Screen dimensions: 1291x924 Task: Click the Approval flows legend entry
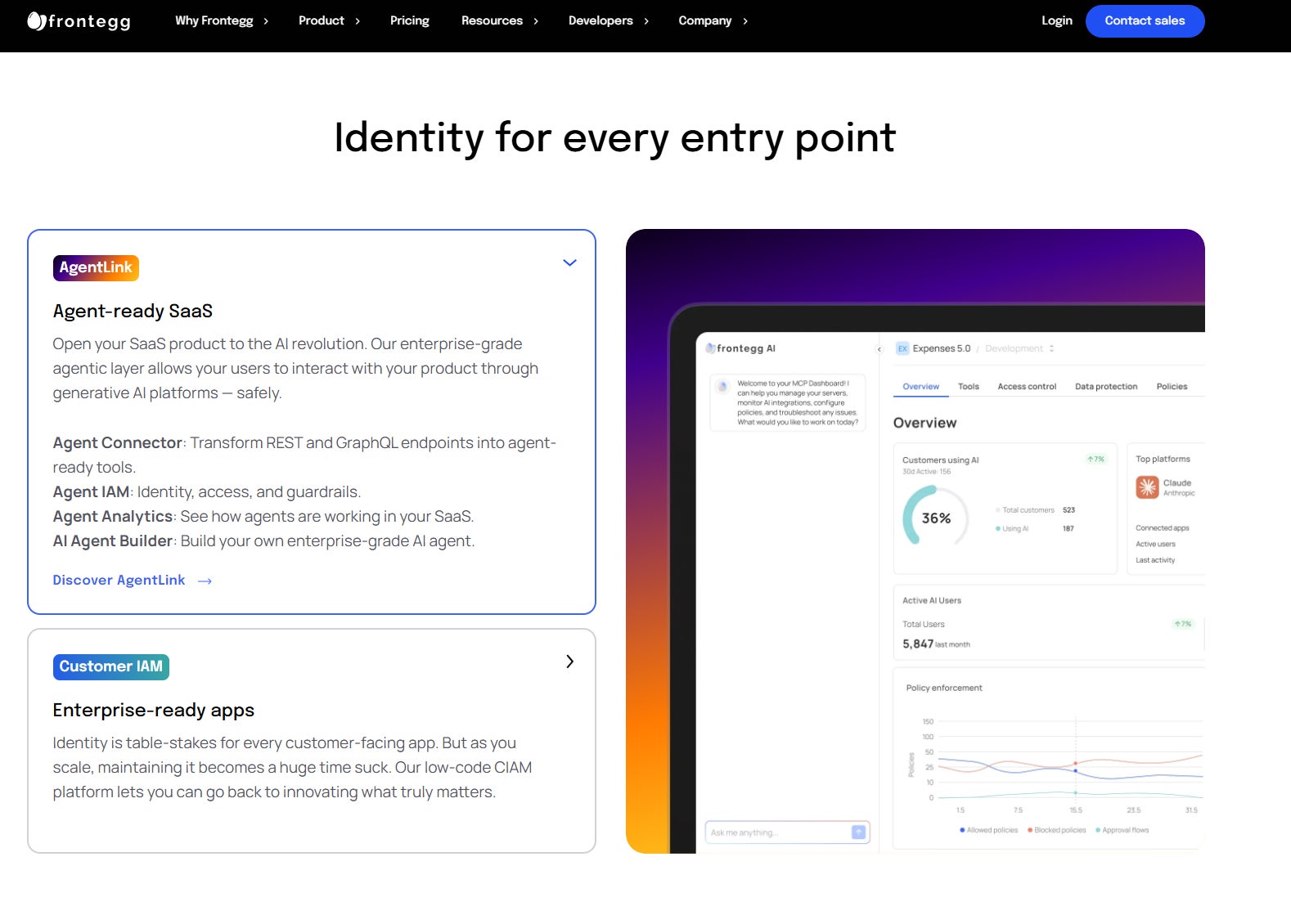tap(1122, 830)
